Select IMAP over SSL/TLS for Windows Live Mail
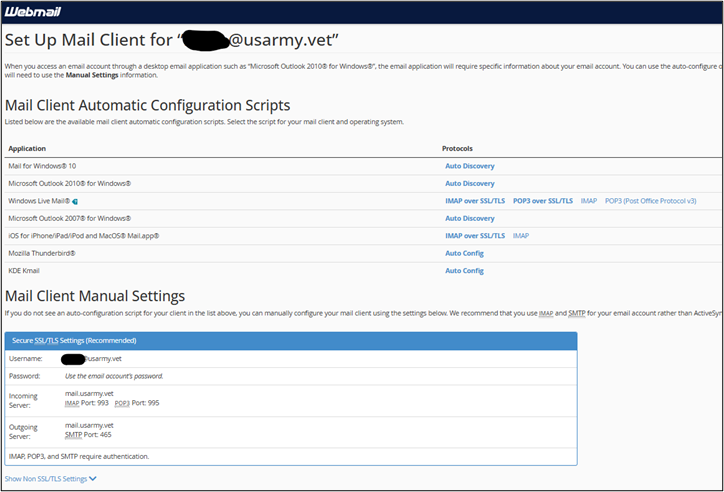 pyautogui.click(x=474, y=201)
